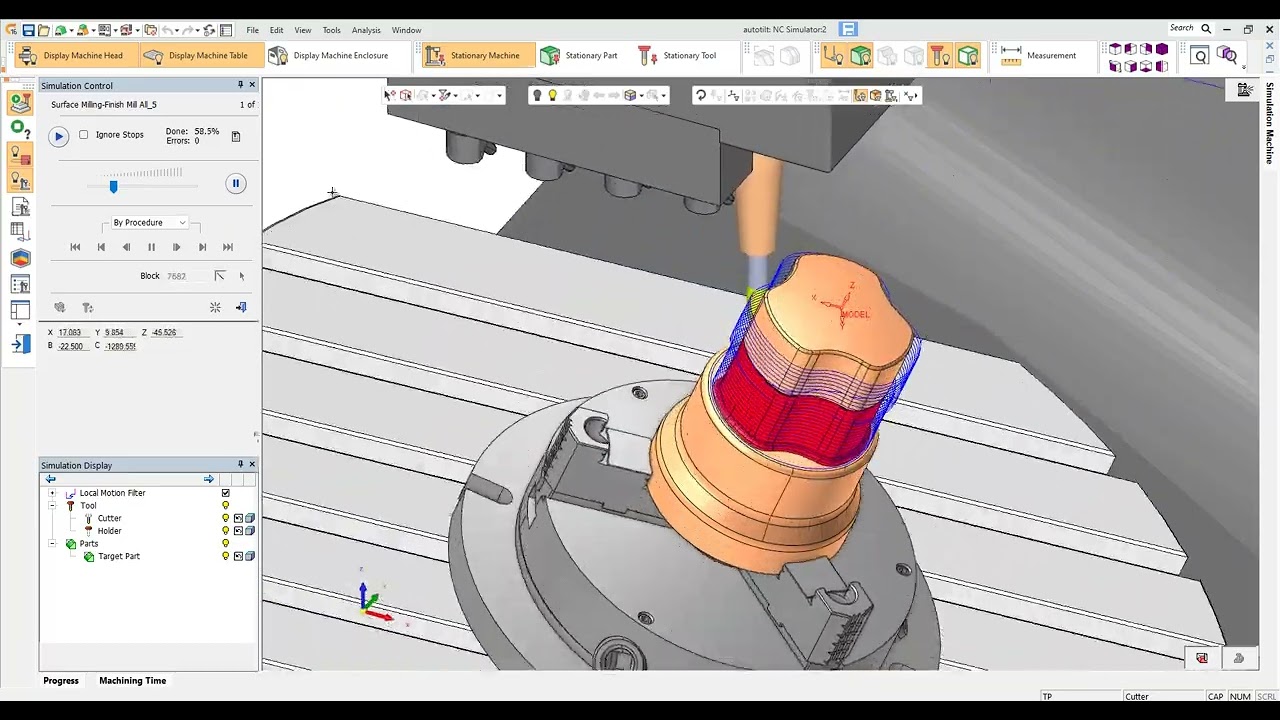Toggle the Local Motion Filter checkbox
Image resolution: width=1280 pixels, height=720 pixels.
pyautogui.click(x=226, y=493)
